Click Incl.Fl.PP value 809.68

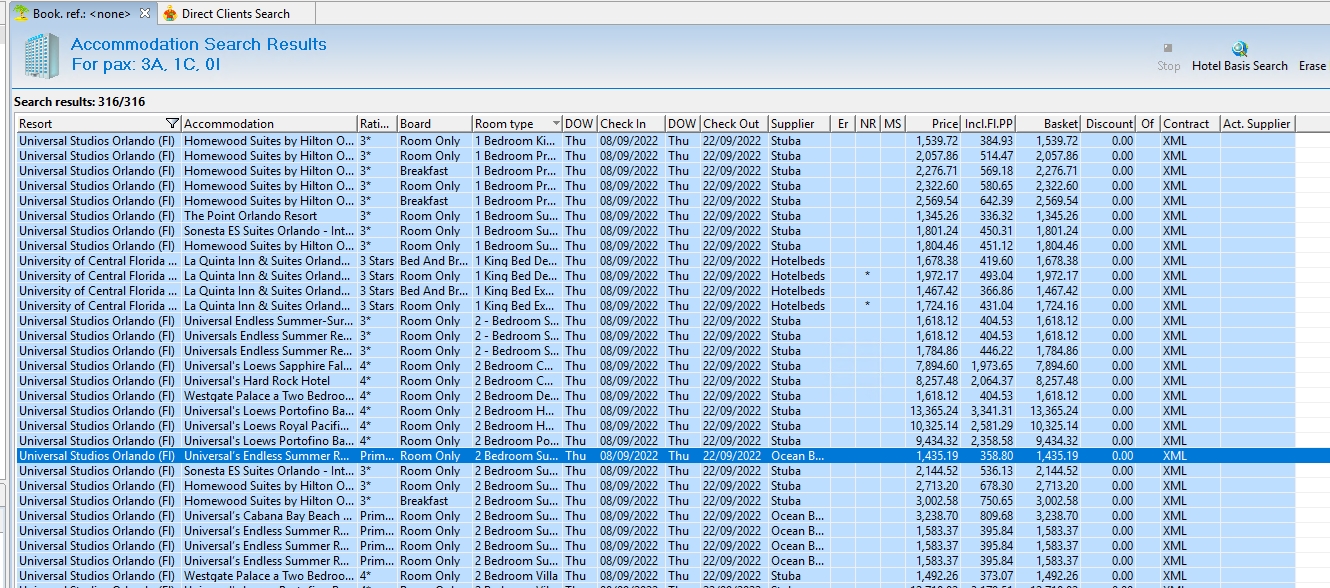(x=997, y=516)
